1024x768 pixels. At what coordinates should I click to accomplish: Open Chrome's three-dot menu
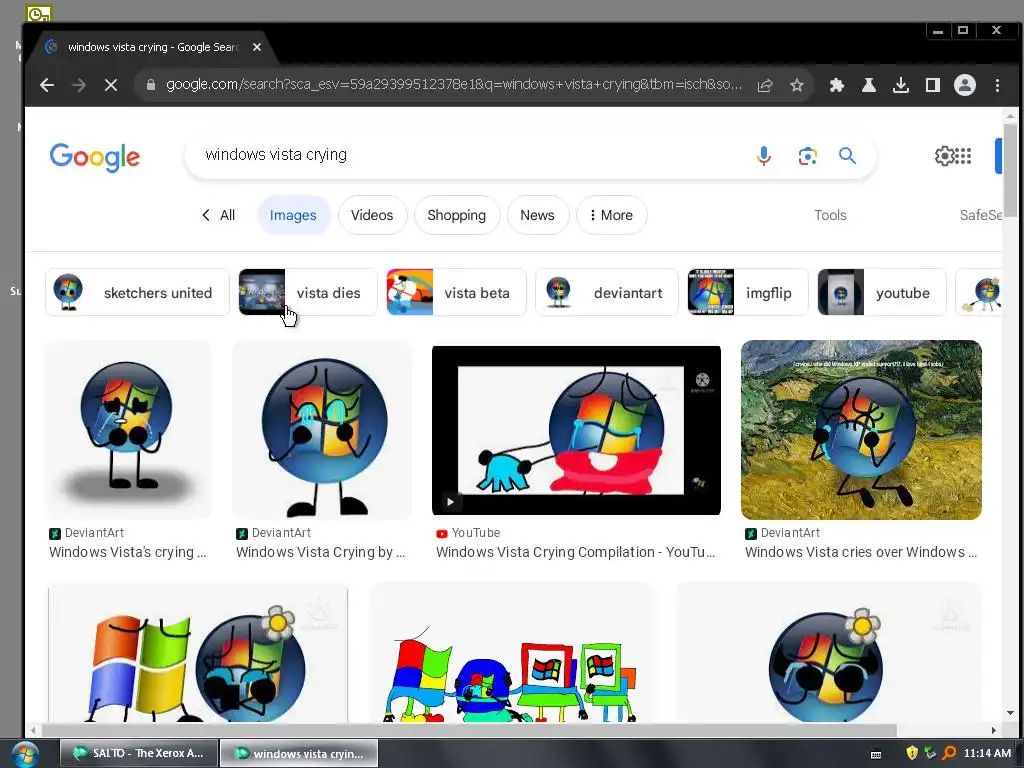point(997,85)
